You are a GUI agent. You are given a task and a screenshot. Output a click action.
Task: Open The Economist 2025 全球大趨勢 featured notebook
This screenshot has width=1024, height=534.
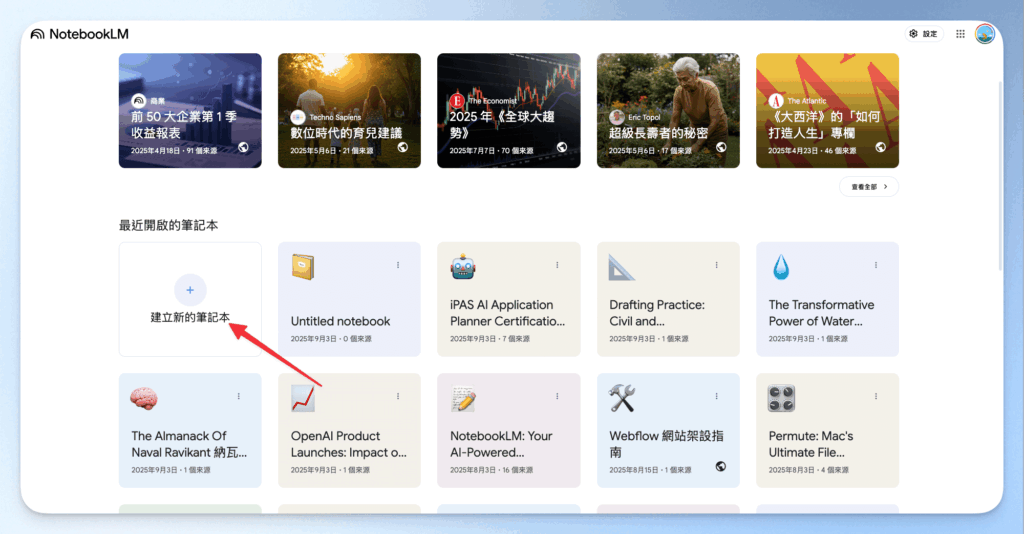coord(509,110)
